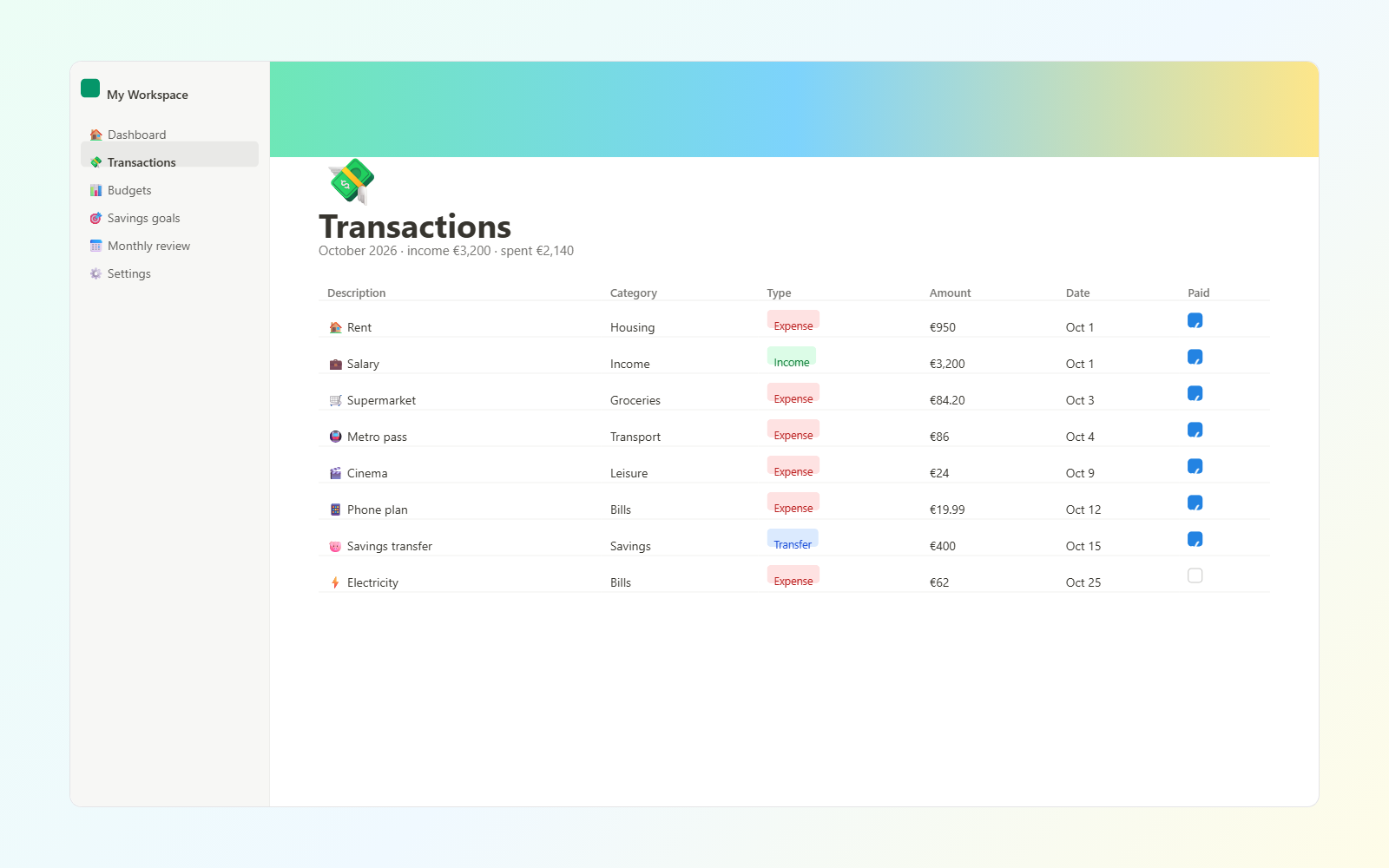Click the green My Workspace logo icon
The width and height of the screenshot is (1389, 868).
pyautogui.click(x=90, y=89)
